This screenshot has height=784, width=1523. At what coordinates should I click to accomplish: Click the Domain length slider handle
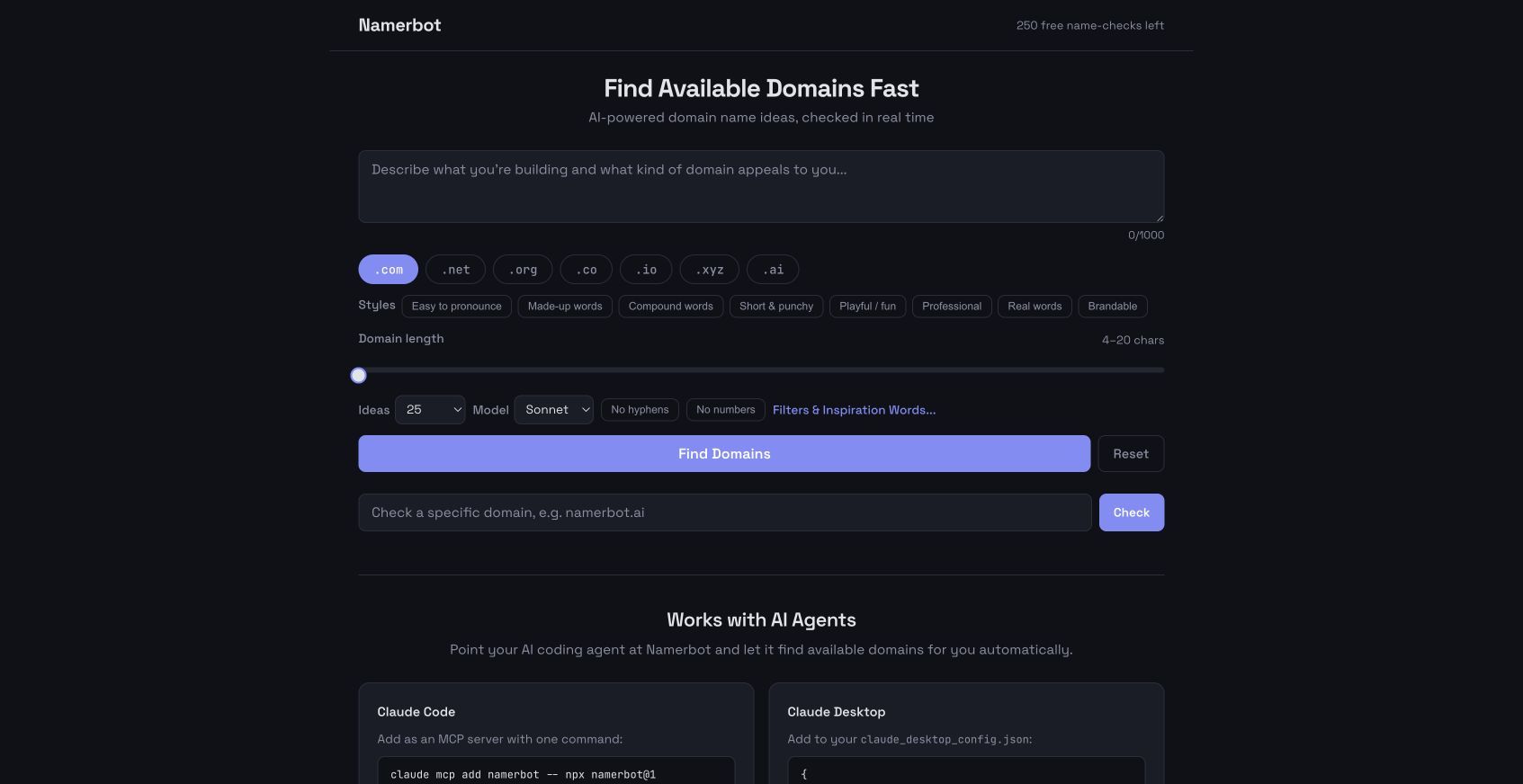359,375
